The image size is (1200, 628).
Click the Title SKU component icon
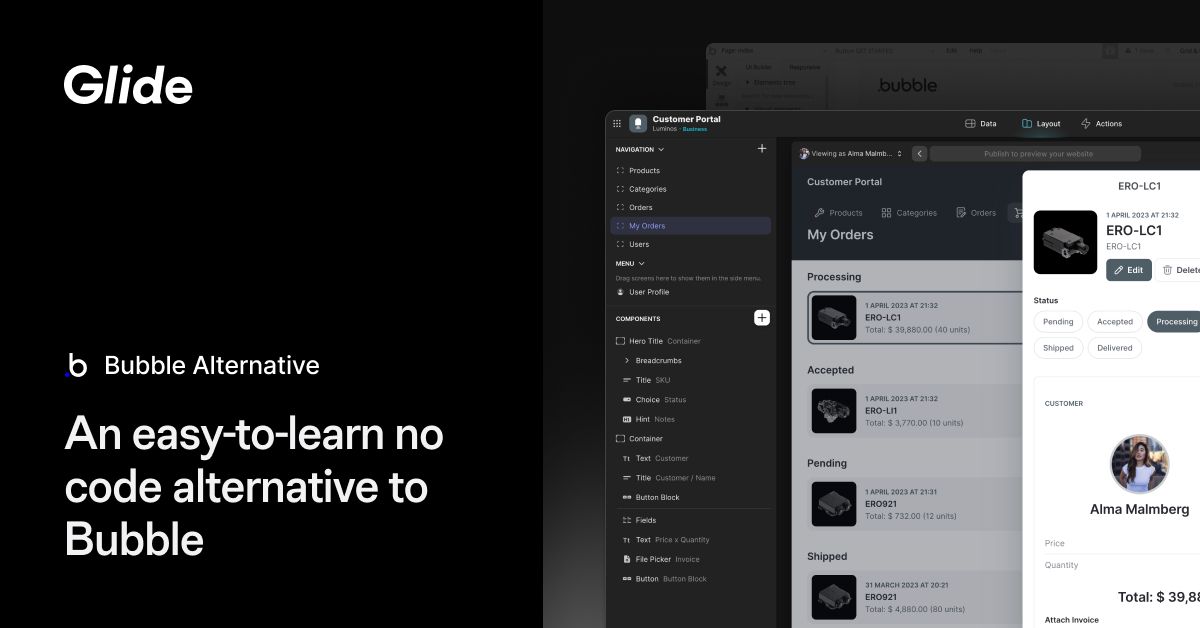click(627, 380)
